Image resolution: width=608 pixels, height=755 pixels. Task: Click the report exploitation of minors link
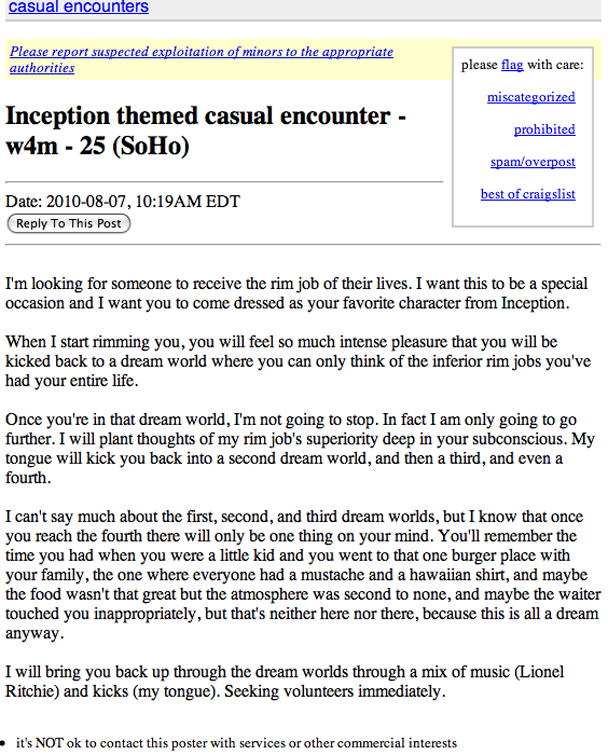200,60
